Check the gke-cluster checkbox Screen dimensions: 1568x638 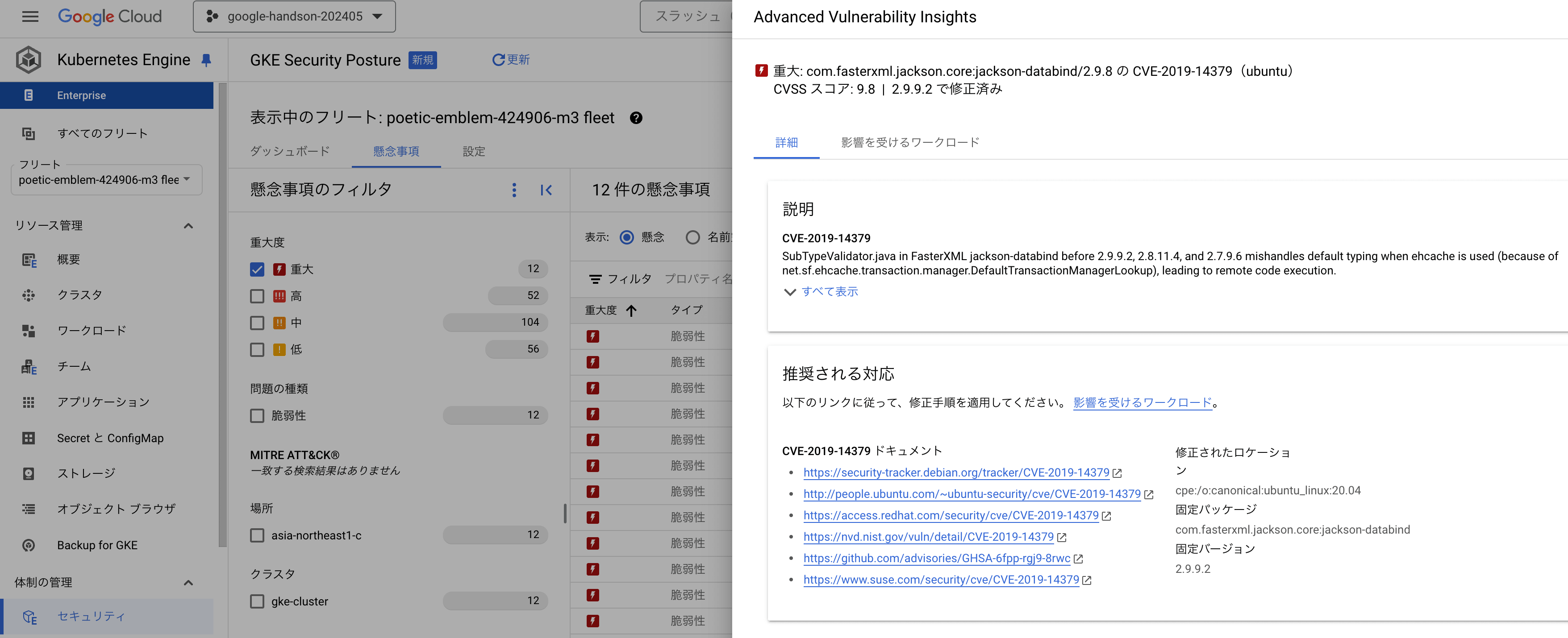coord(258,601)
